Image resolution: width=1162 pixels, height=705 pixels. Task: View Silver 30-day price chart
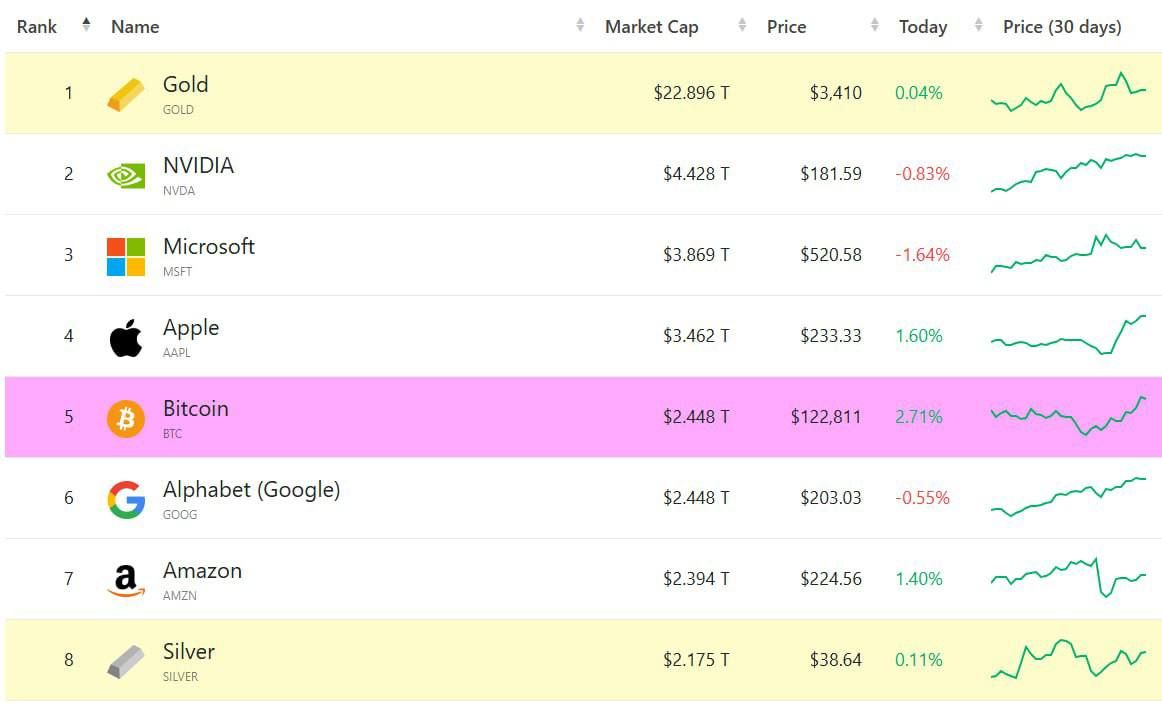click(1068, 659)
